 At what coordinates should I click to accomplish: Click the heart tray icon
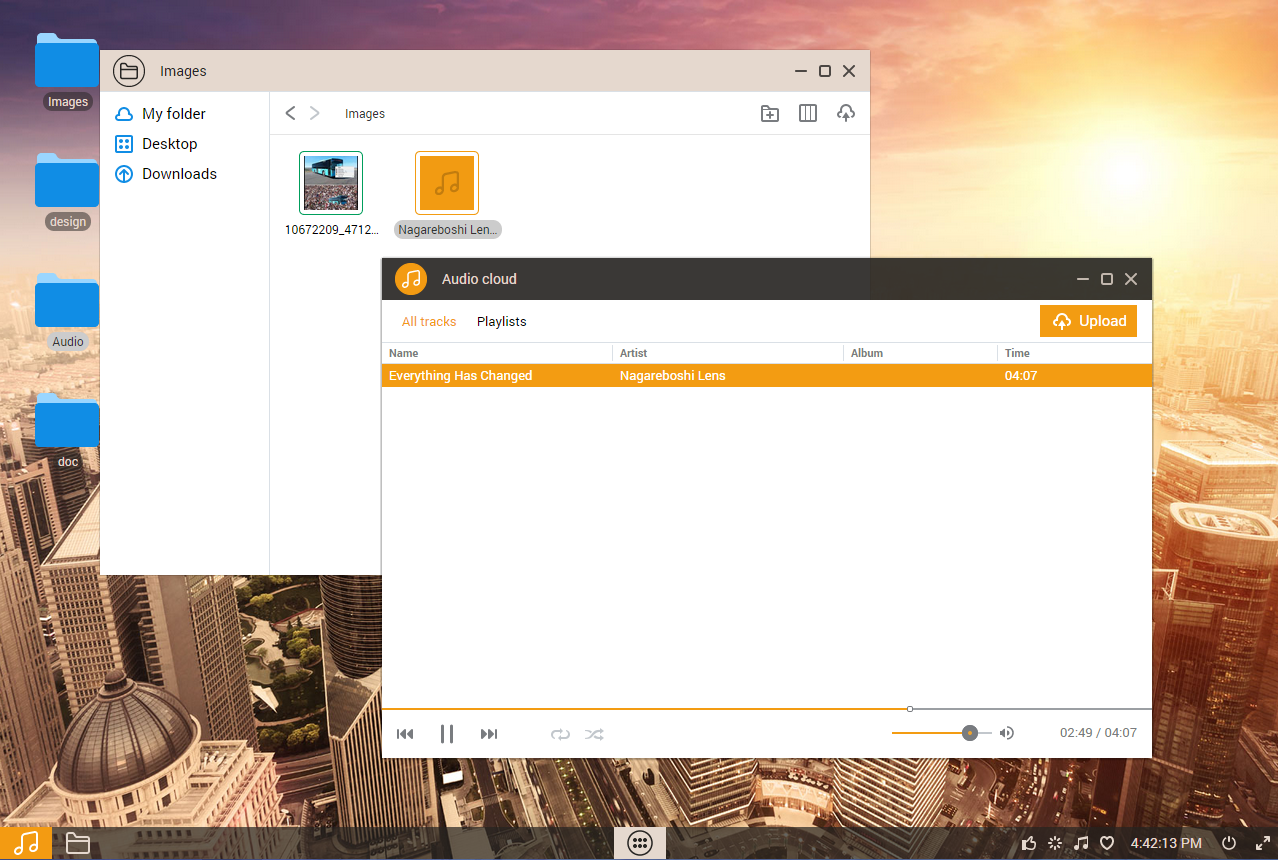pyautogui.click(x=1107, y=843)
